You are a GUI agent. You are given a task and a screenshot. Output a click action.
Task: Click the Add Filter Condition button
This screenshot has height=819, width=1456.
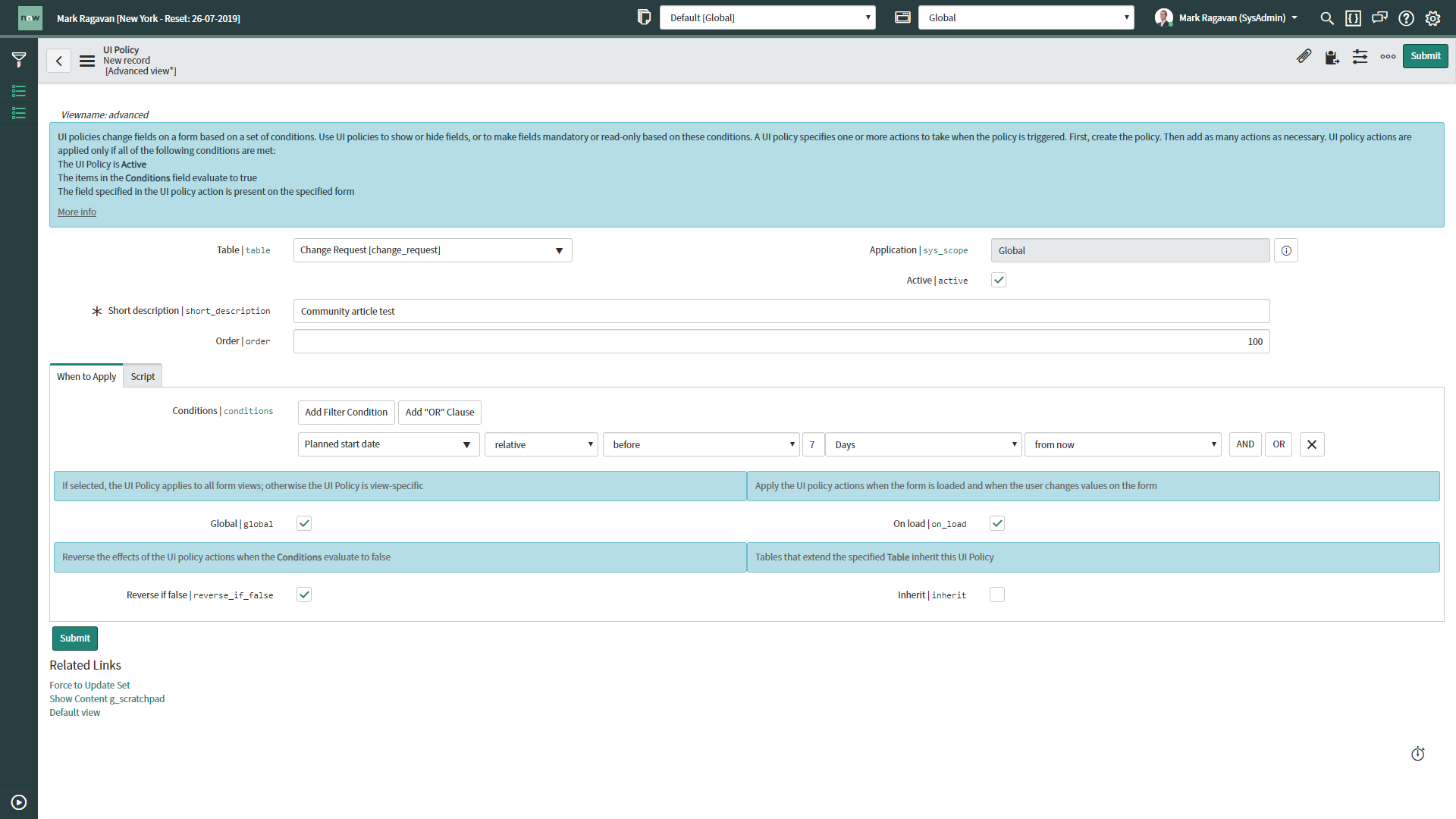click(x=345, y=412)
